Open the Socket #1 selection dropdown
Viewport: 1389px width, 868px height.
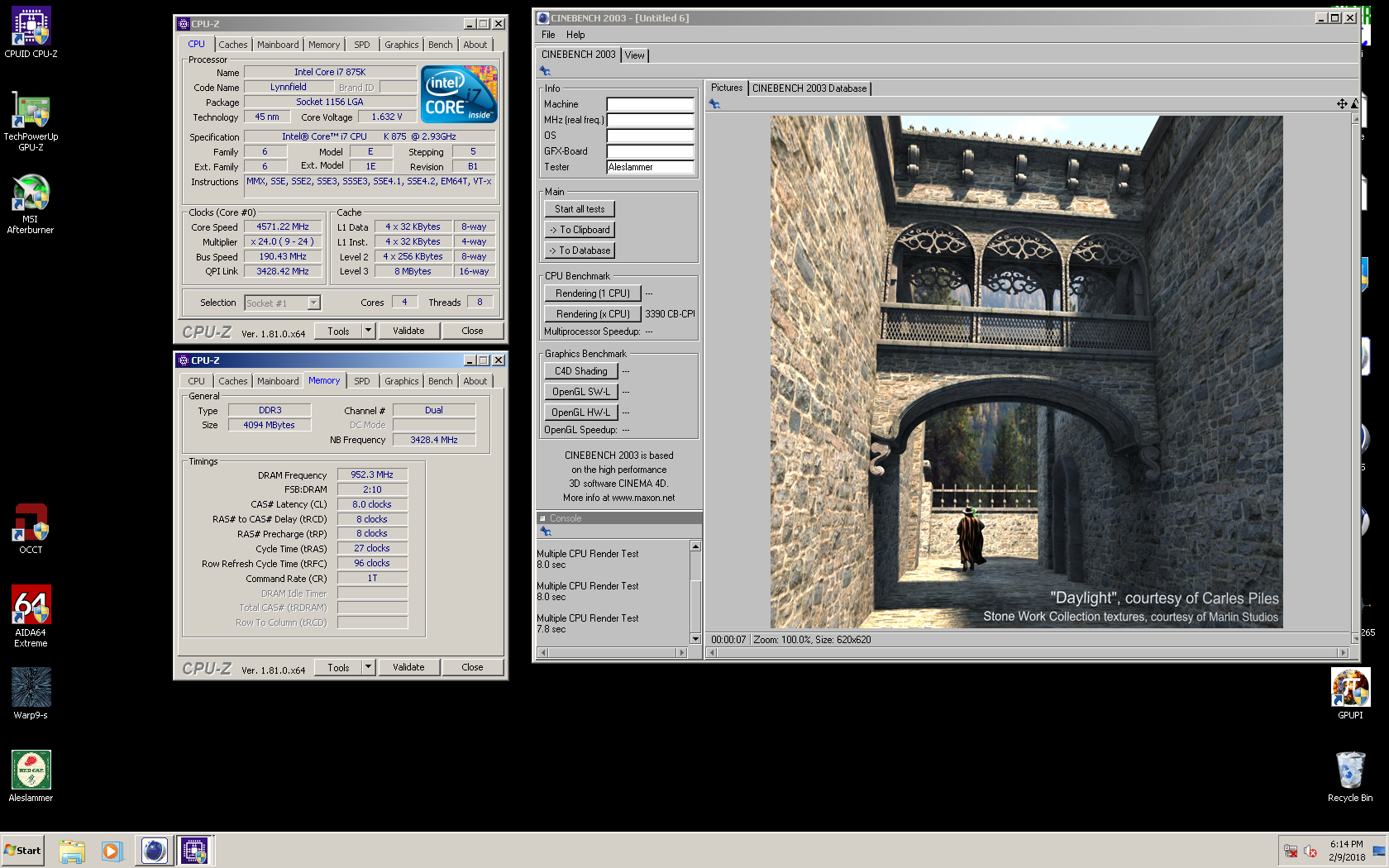[x=313, y=303]
